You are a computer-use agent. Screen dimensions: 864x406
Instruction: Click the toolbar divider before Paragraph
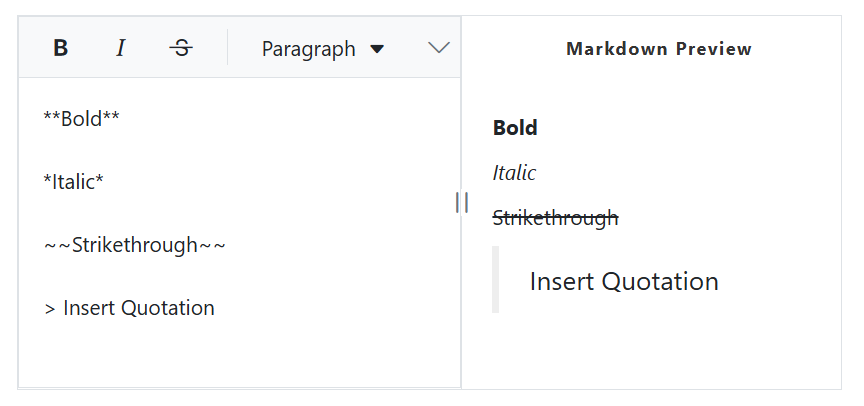(228, 48)
